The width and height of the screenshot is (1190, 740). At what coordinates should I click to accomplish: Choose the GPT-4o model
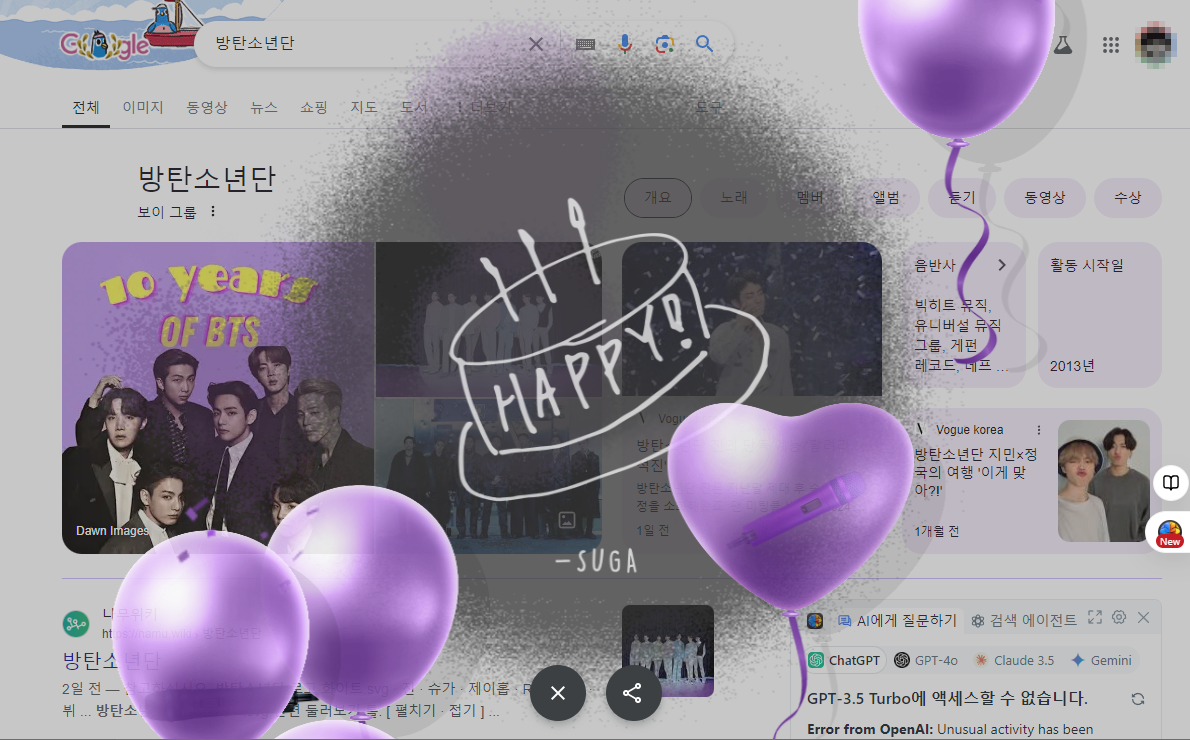(x=926, y=660)
